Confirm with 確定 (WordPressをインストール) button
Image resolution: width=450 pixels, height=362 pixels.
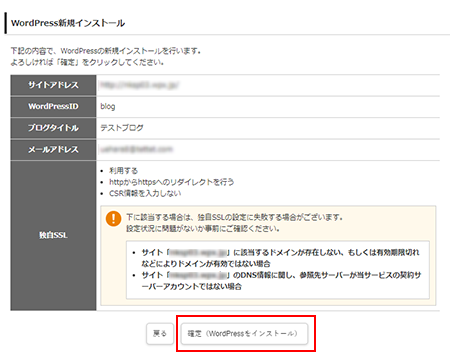(x=244, y=333)
